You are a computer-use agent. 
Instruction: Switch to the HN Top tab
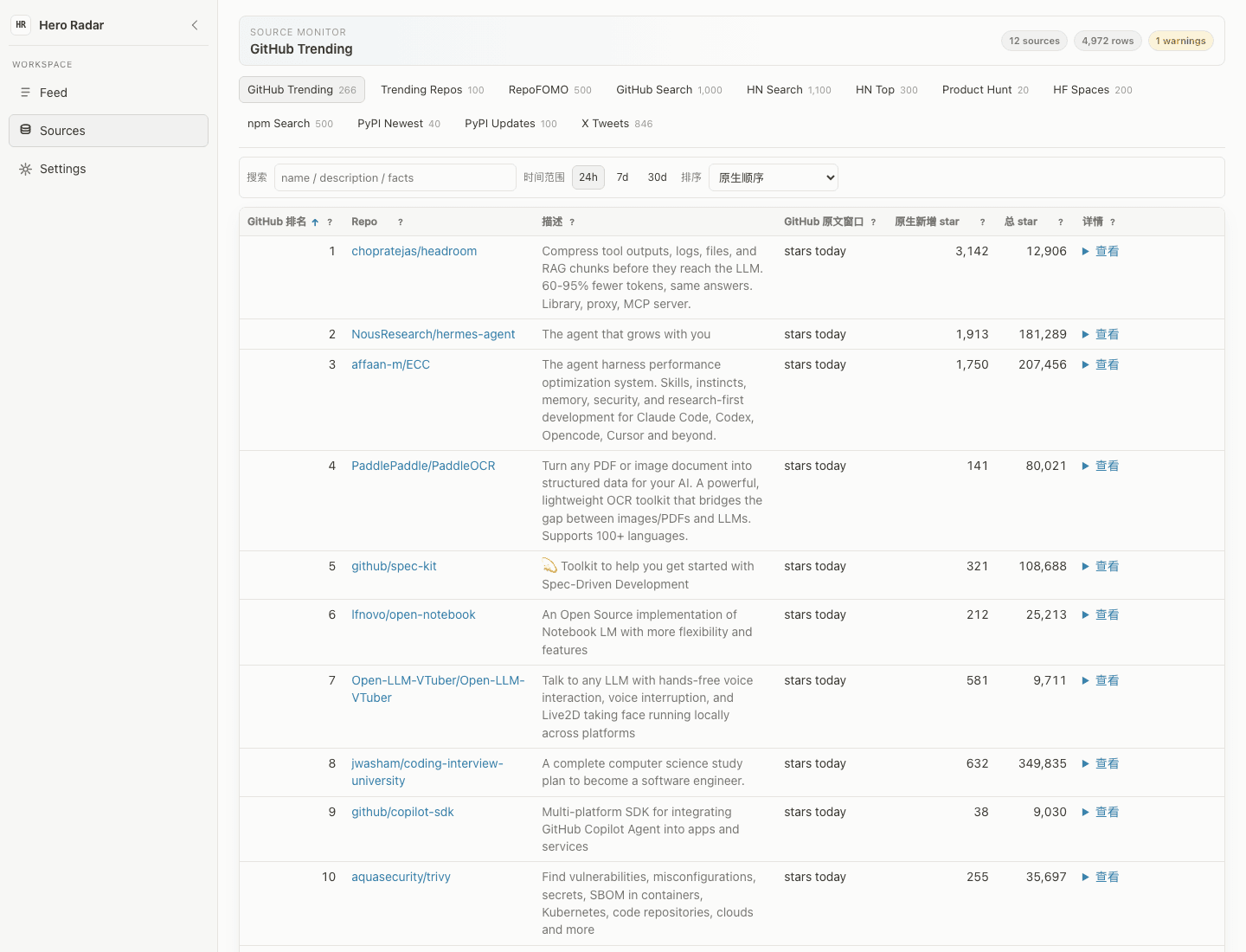pos(887,90)
